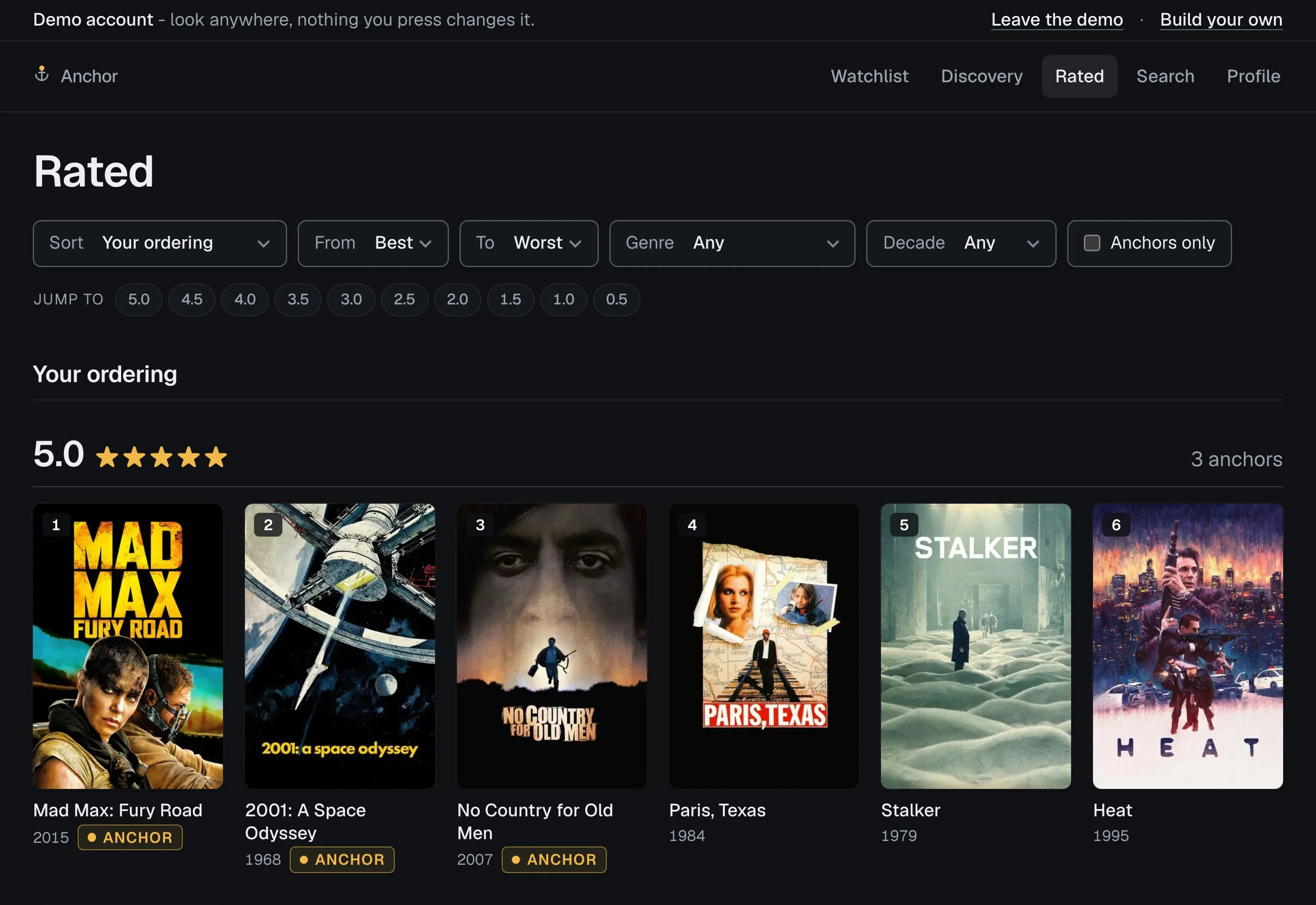The image size is (1316, 905).
Task: Open the No Country for Old Men poster
Action: click(x=552, y=646)
